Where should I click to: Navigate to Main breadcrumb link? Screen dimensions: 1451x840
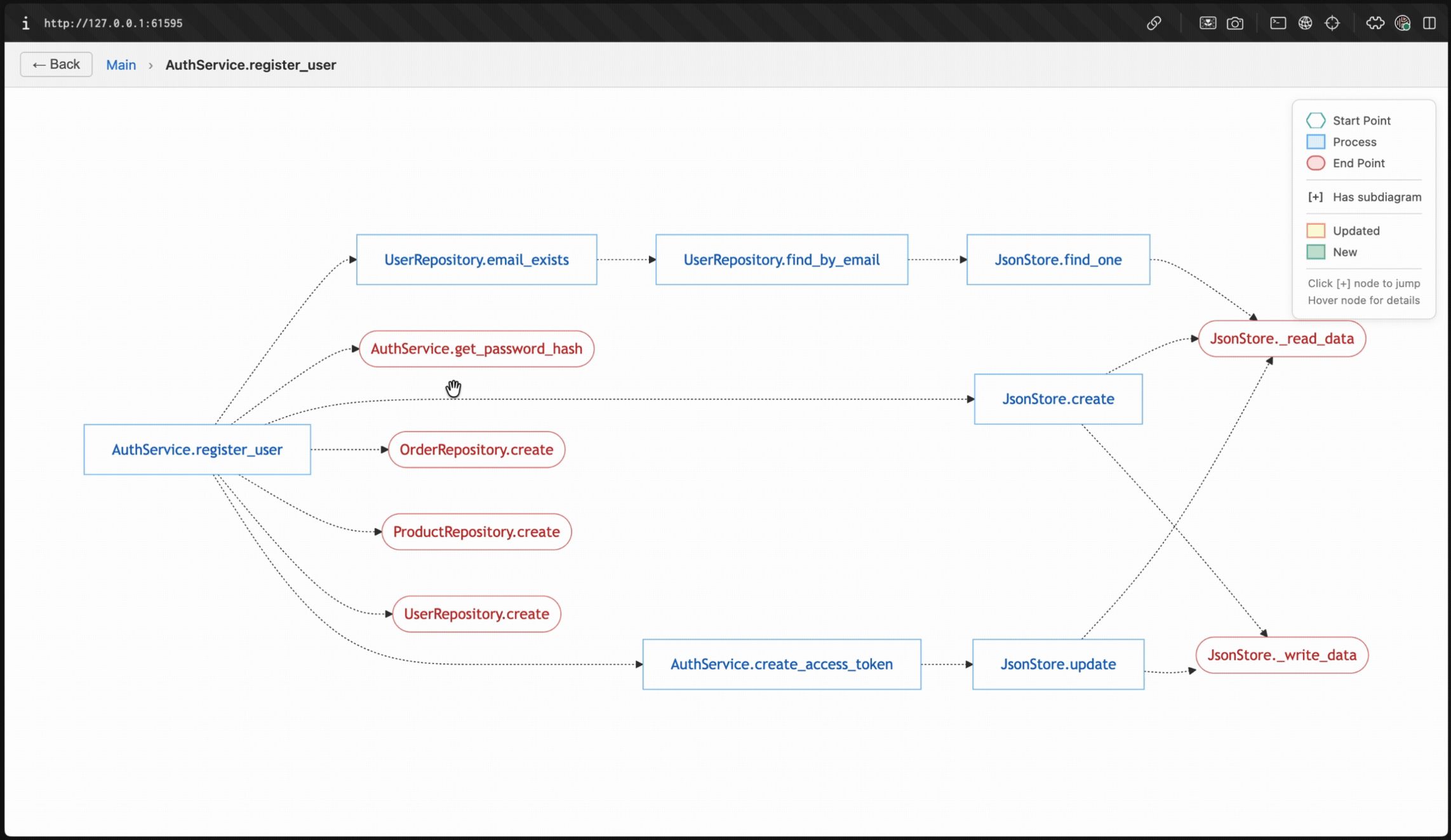(x=121, y=65)
